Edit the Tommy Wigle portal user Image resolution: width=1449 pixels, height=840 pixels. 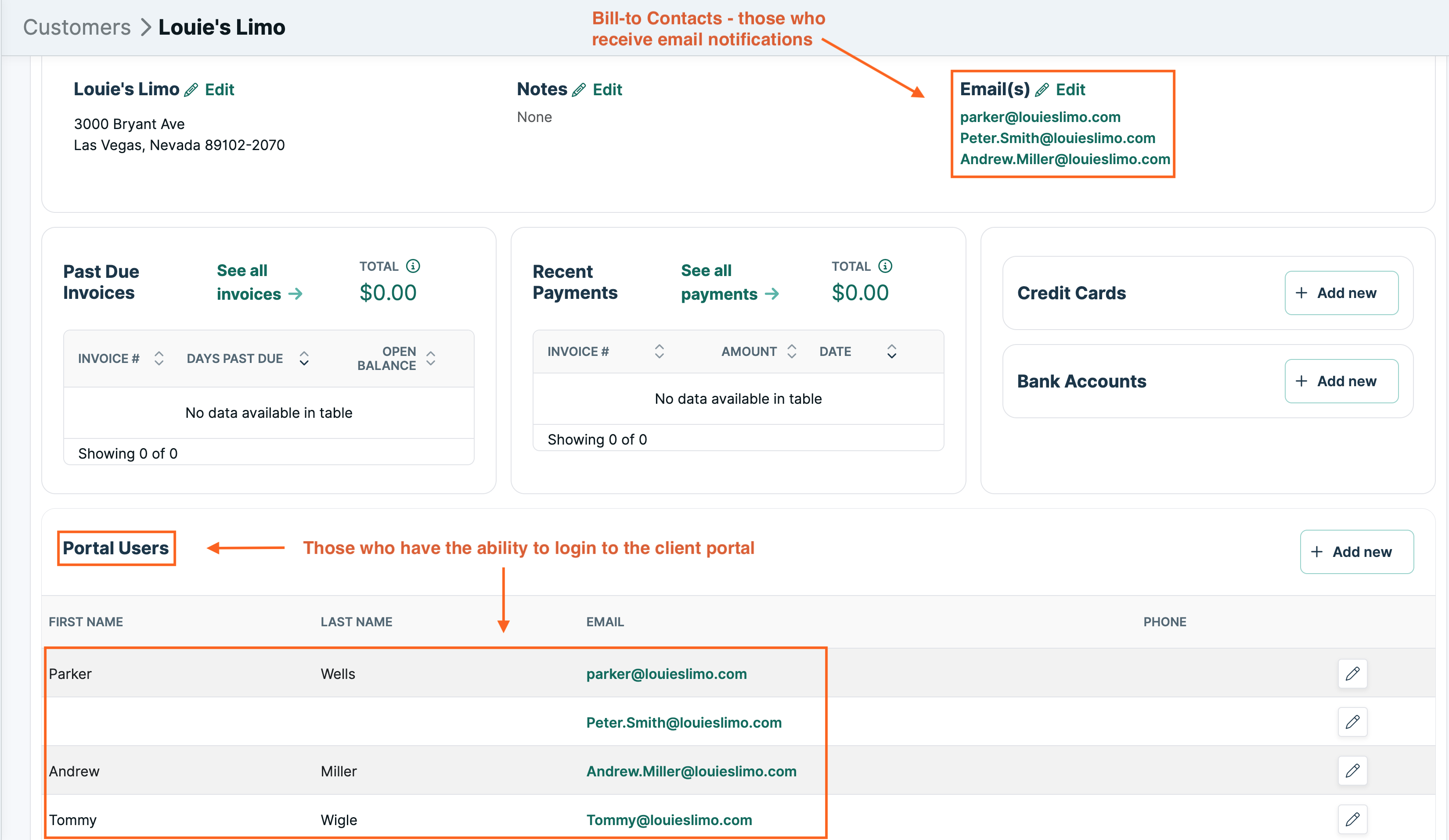(x=1352, y=819)
